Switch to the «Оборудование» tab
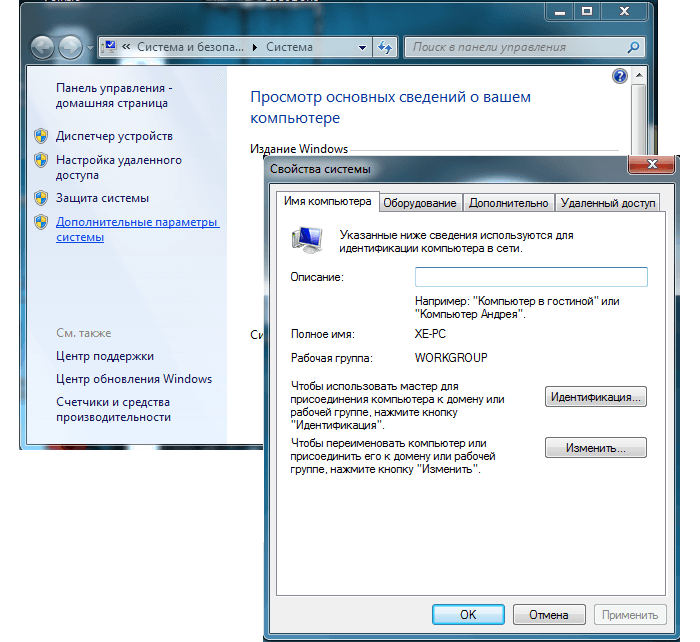 click(420, 203)
